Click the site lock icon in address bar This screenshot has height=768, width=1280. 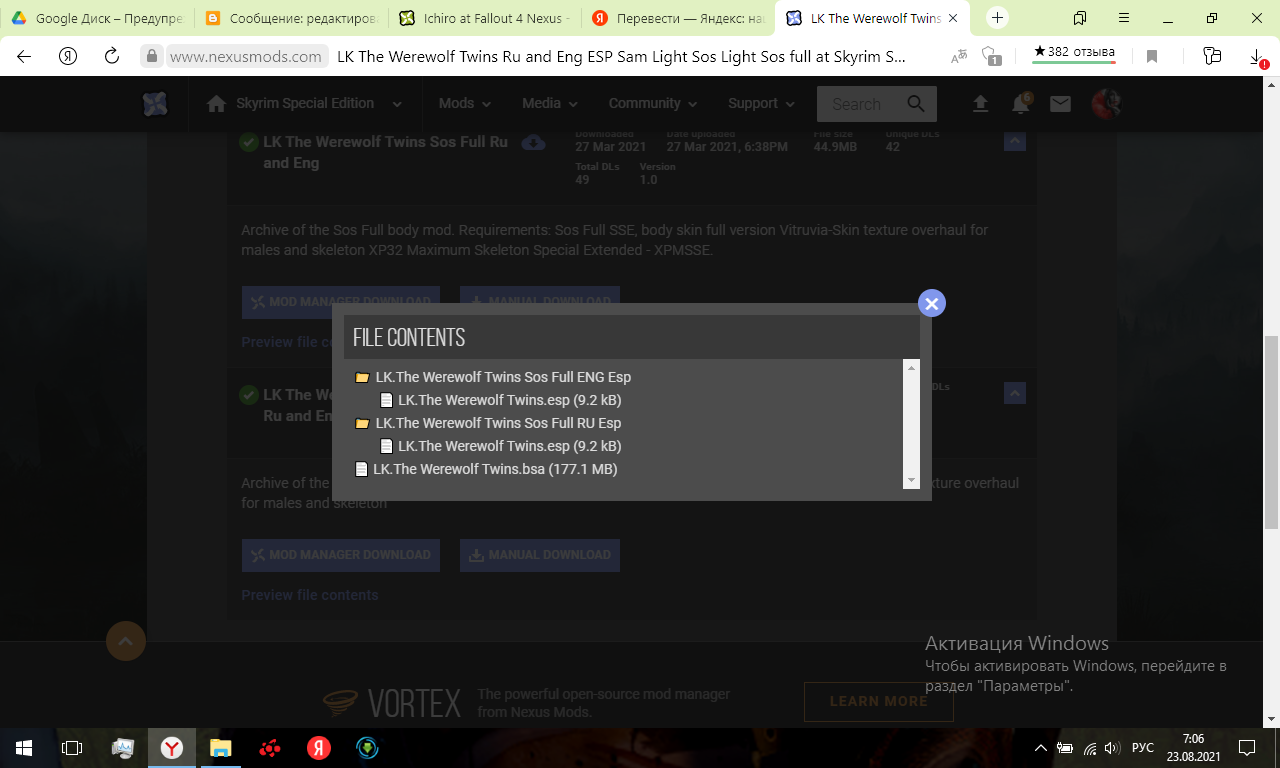click(x=152, y=57)
